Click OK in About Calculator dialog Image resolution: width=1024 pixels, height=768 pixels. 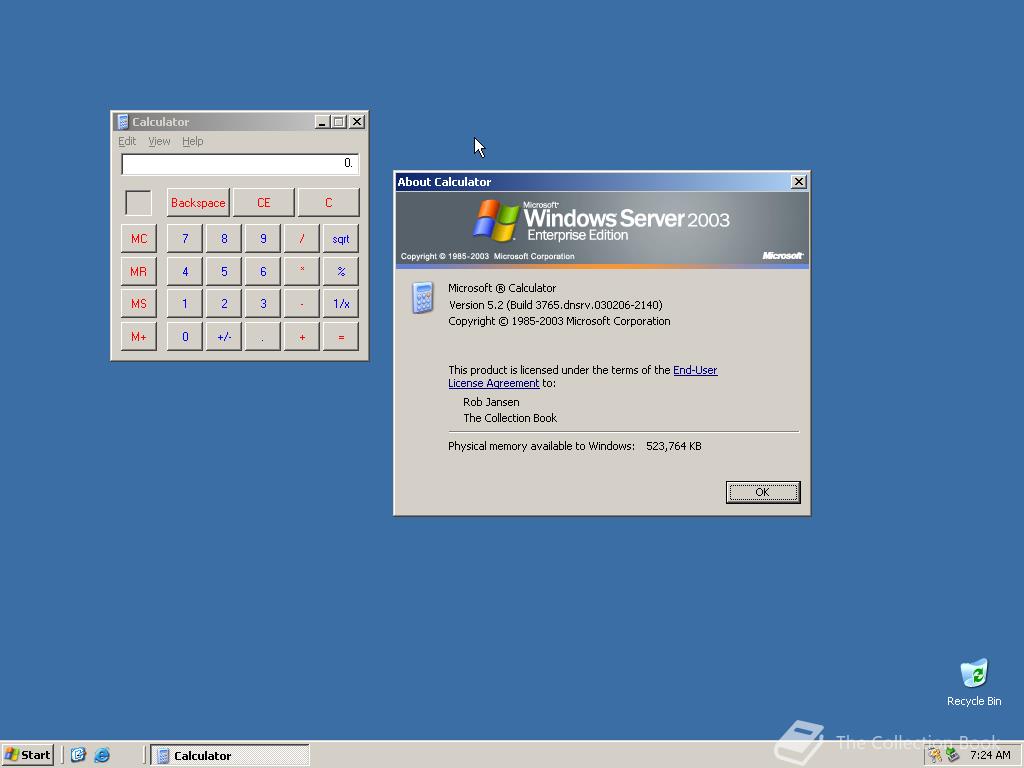(x=763, y=492)
